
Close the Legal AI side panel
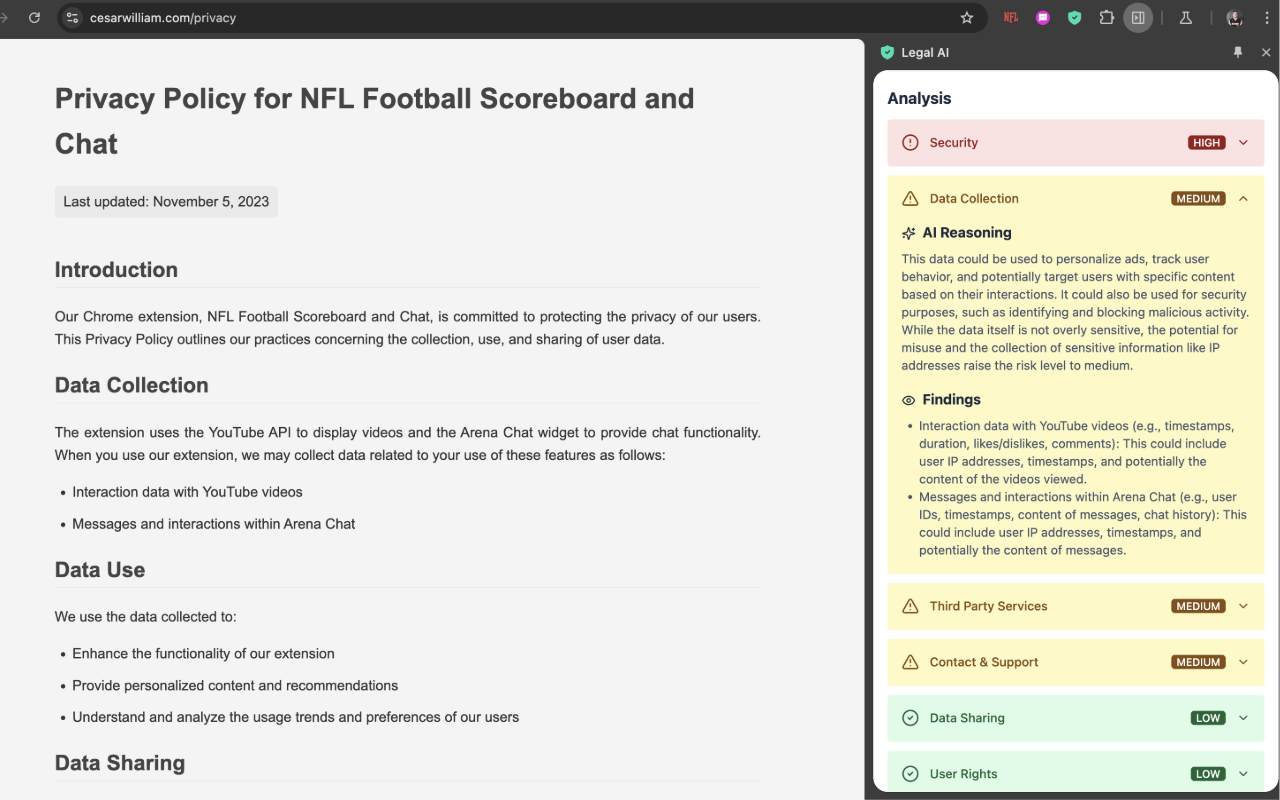(1266, 52)
